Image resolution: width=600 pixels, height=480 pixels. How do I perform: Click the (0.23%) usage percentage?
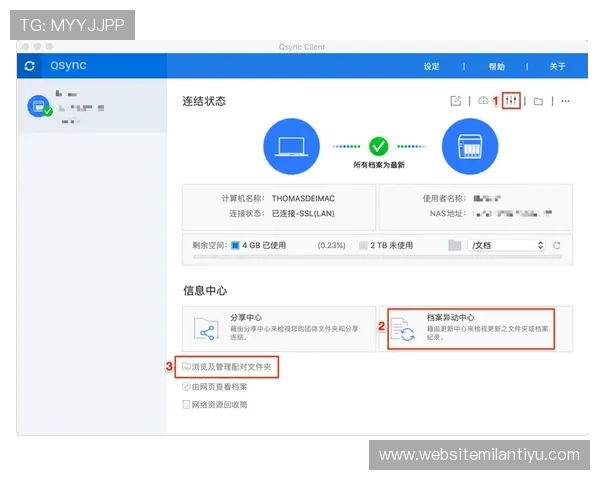pyautogui.click(x=331, y=245)
